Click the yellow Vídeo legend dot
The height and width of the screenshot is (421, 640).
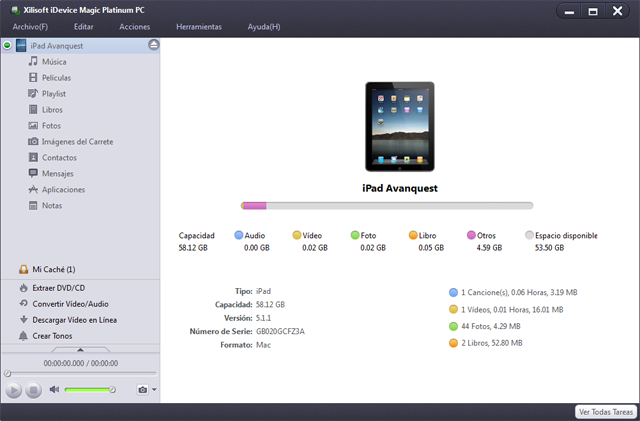(x=297, y=235)
